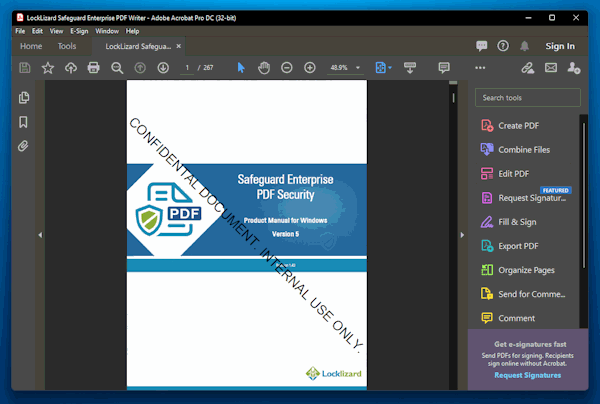Image resolution: width=600 pixels, height=404 pixels.
Task: Zoom out with the minus icon
Action: click(x=287, y=68)
